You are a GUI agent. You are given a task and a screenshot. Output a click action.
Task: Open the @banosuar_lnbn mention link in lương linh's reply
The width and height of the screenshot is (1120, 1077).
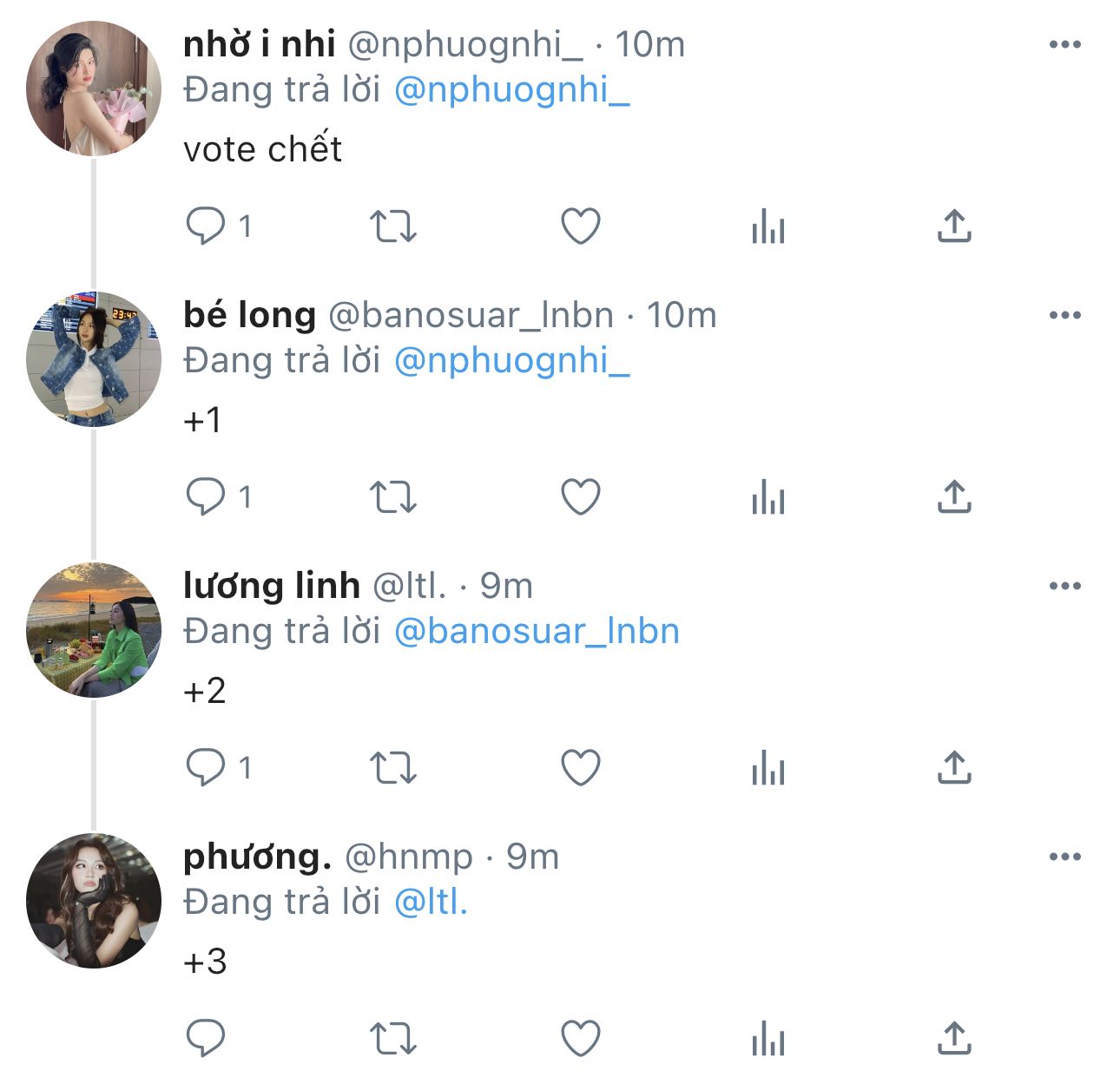[x=537, y=631]
